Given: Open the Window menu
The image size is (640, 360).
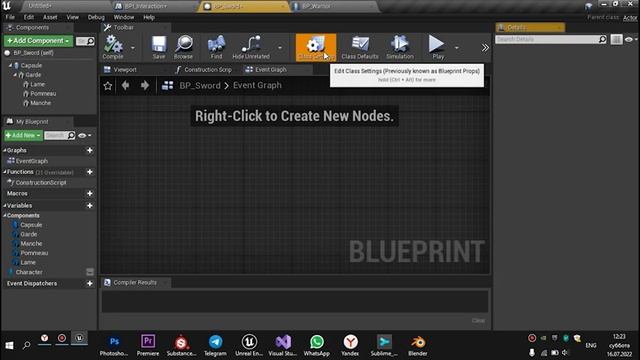Looking at the screenshot, I should pyautogui.click(x=124, y=17).
